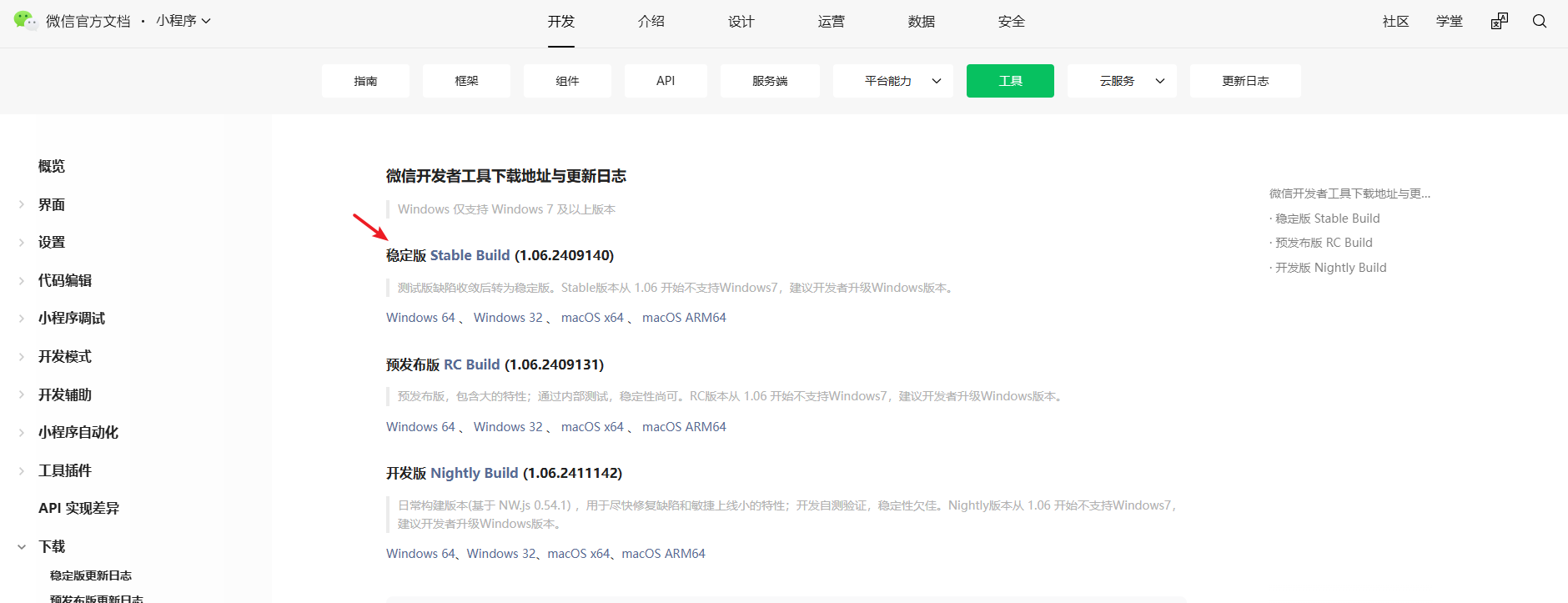This screenshot has width=1568, height=603.
Task: Download Nightly Build macOS ARM64
Action: 664,554
